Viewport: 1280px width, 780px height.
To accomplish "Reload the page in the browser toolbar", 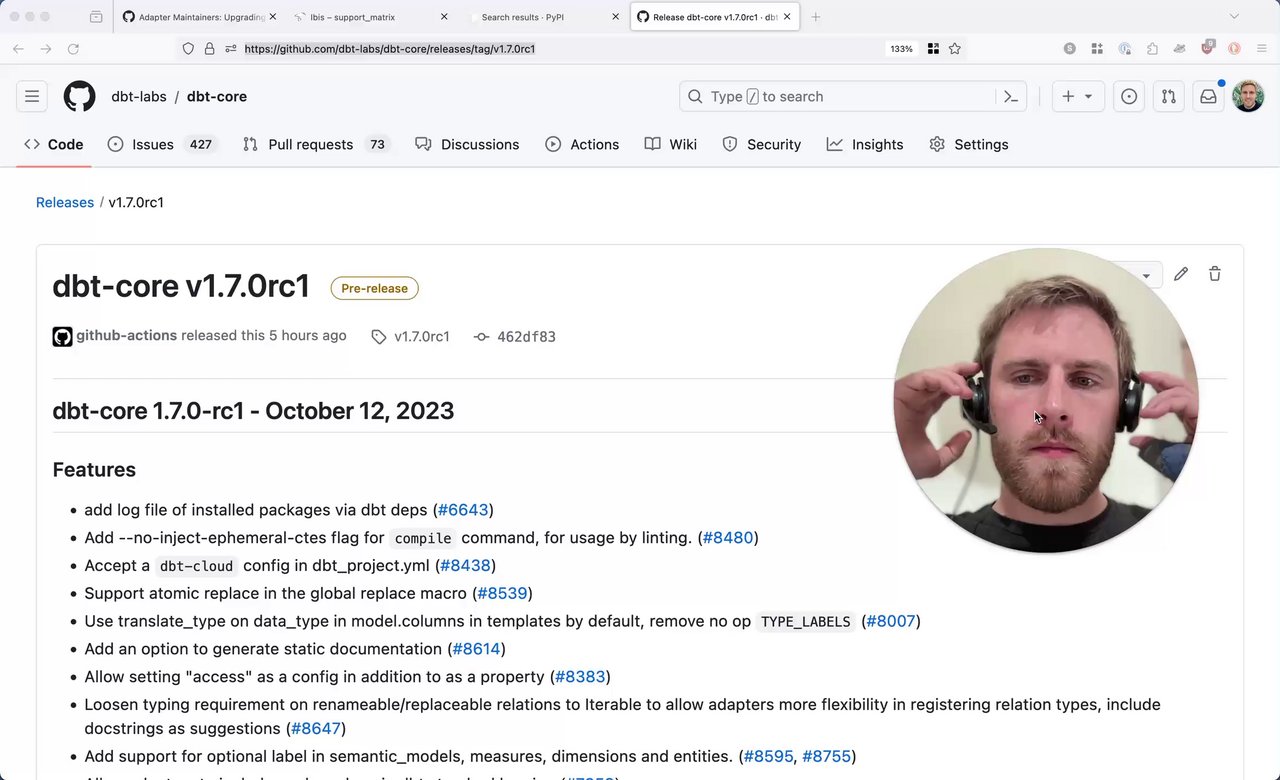I will click(x=73, y=48).
